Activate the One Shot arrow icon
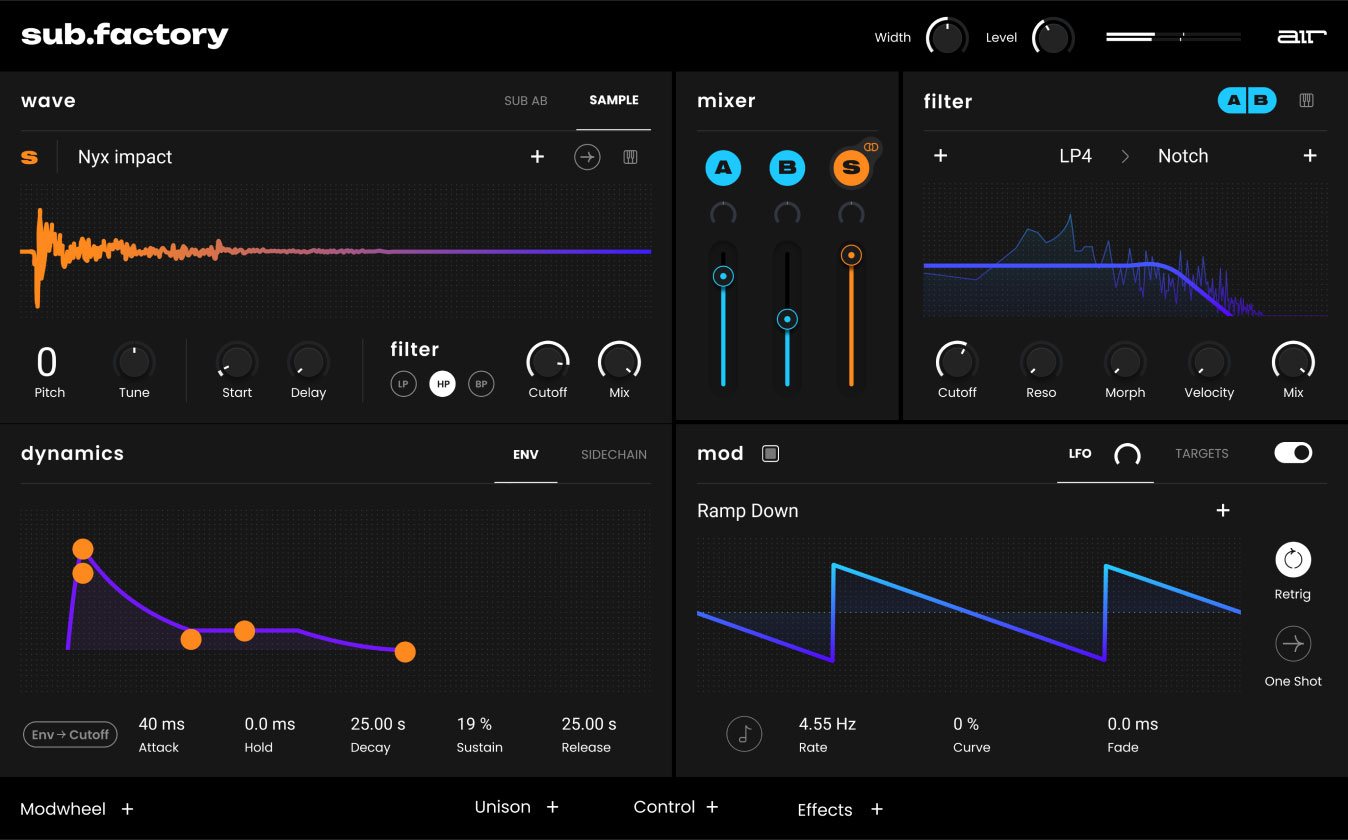1348x840 pixels. [1292, 644]
